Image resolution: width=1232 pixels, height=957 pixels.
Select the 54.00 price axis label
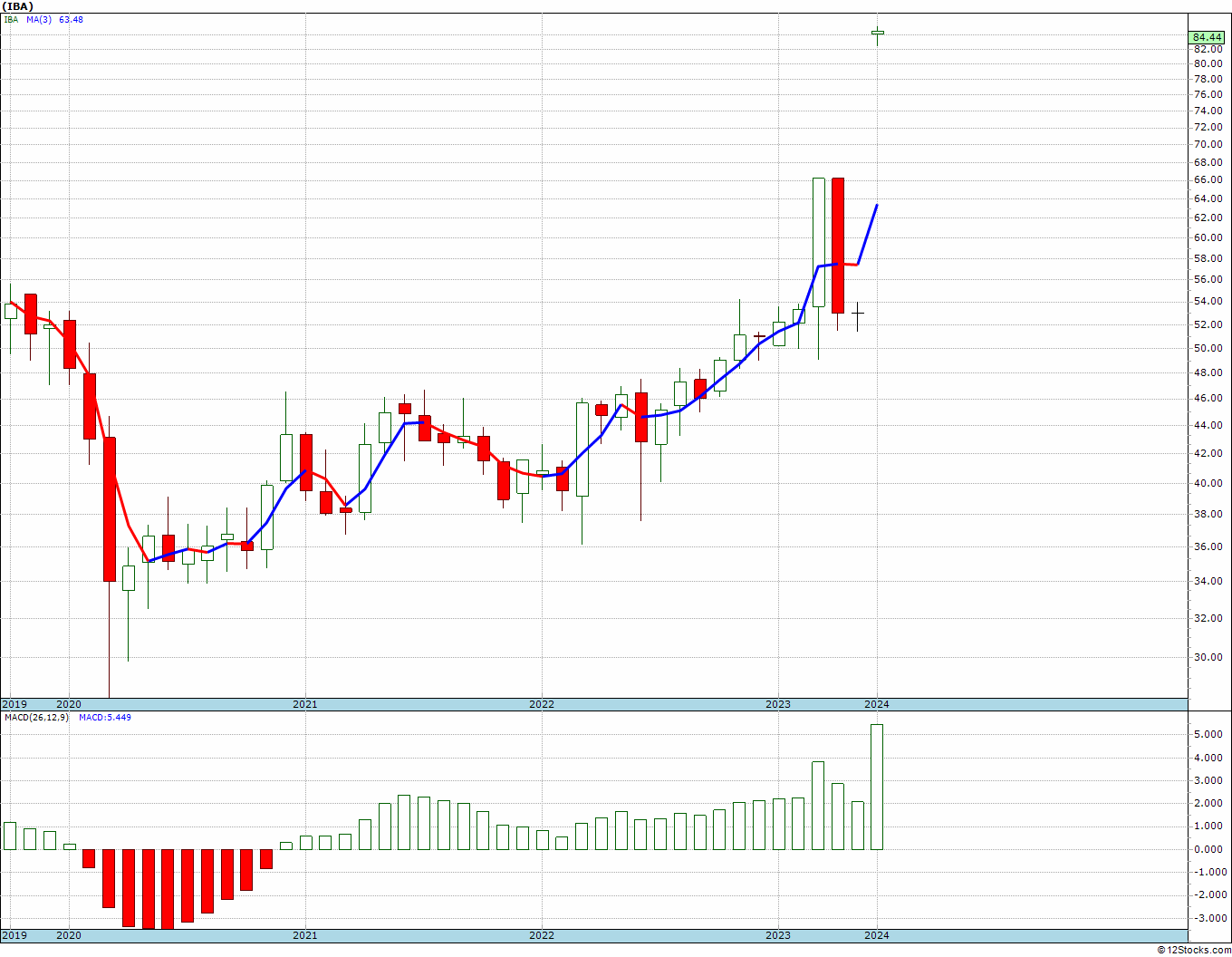click(x=1208, y=301)
